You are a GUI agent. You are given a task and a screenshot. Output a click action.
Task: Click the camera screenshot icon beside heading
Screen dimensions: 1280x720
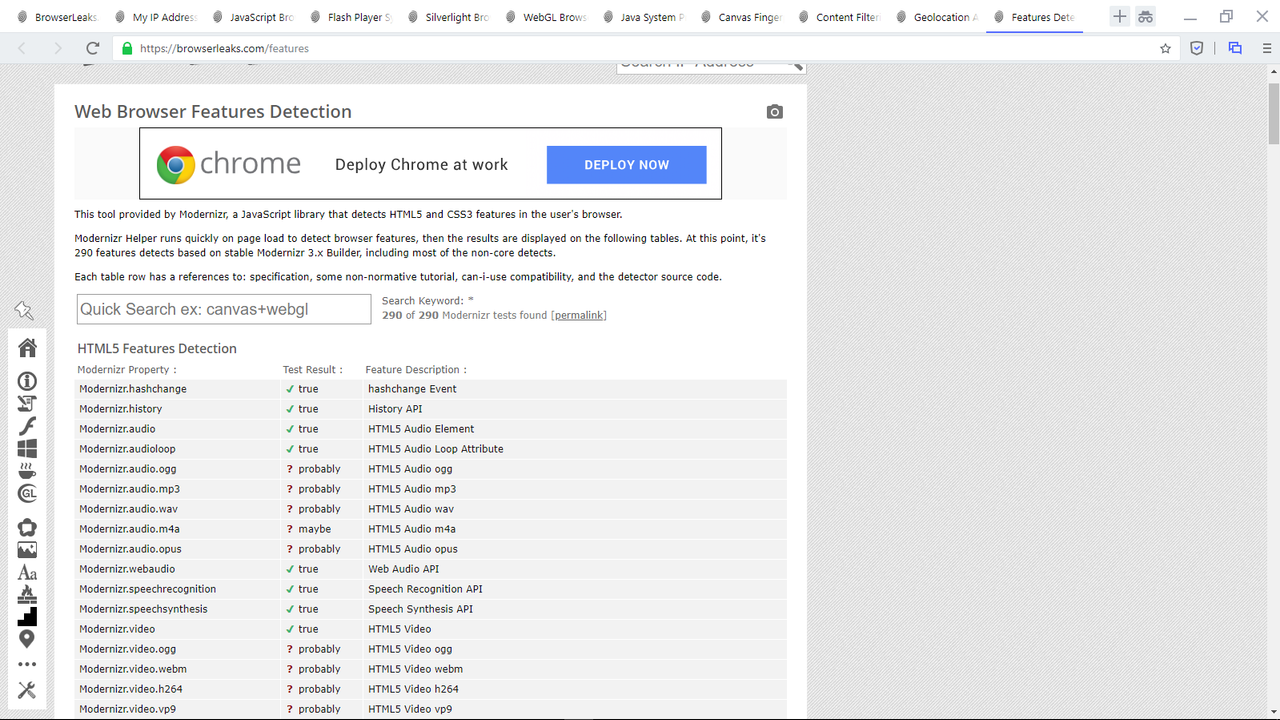pos(774,112)
